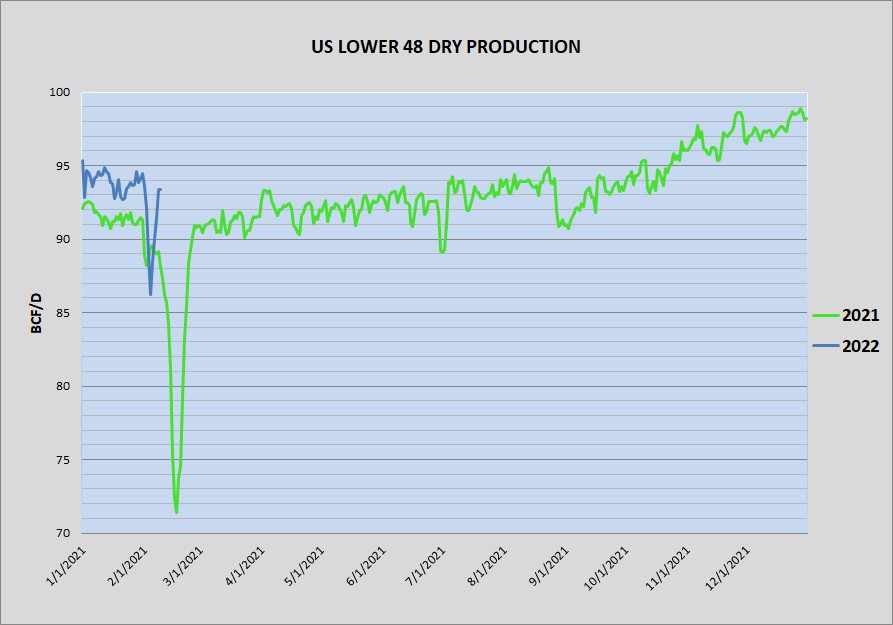Click the 2021 legend entry text
Viewport: 893px width, 625px height.
point(860,315)
